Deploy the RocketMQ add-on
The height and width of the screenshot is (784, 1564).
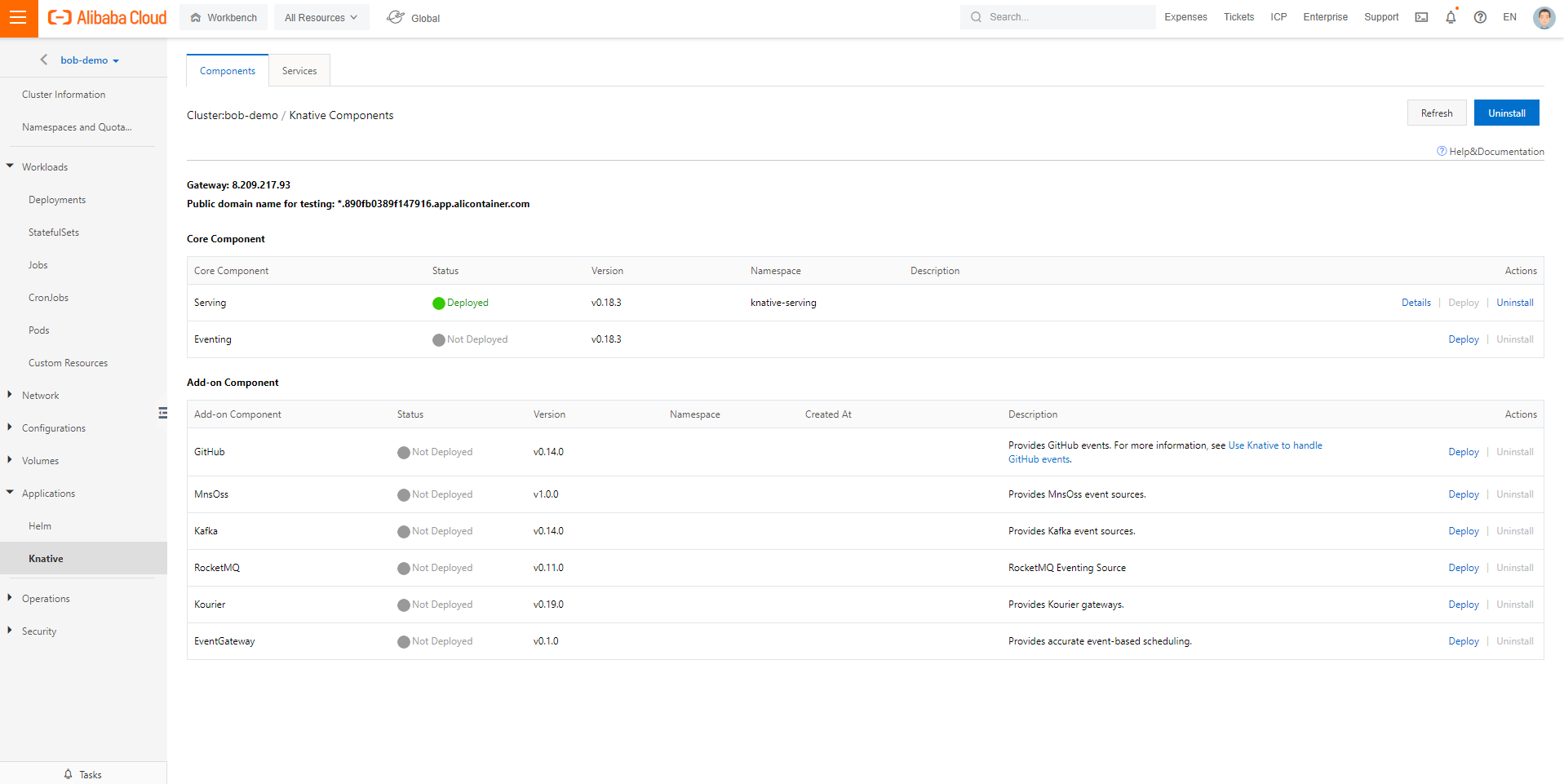coord(1463,568)
